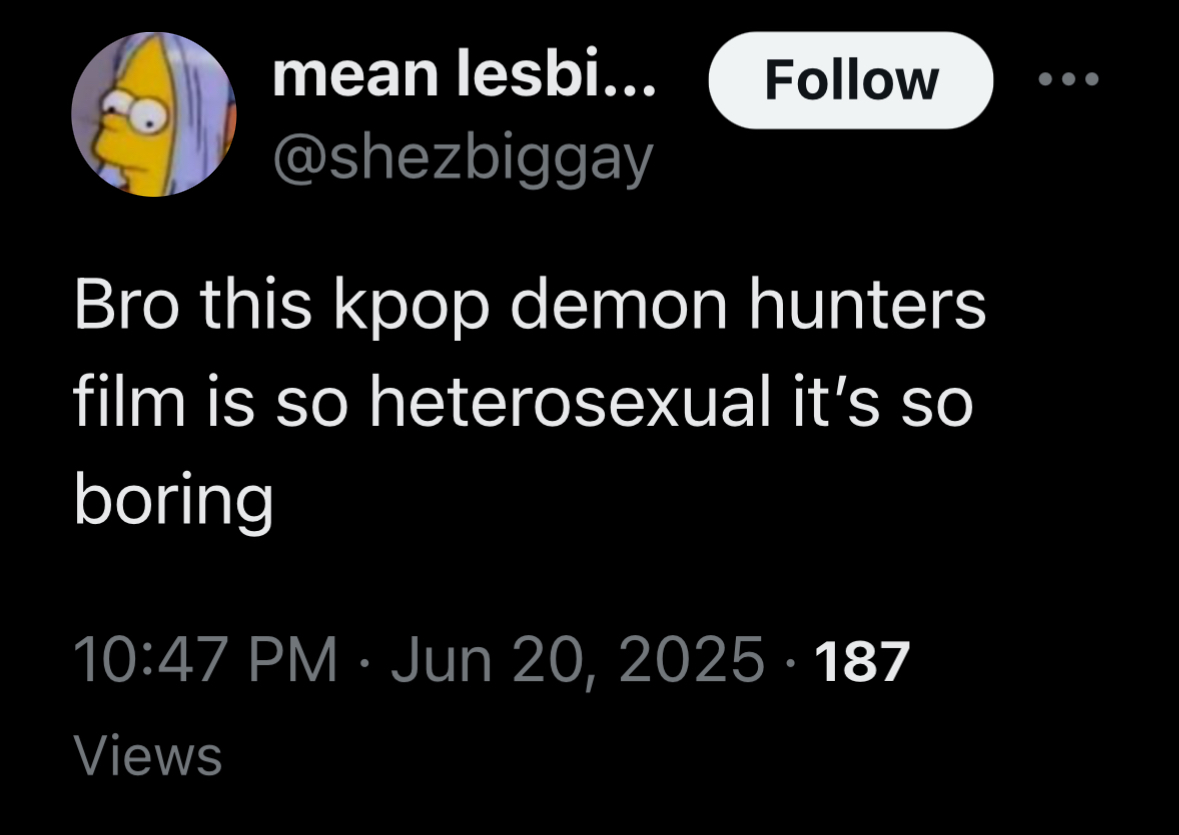Click the 'PM' text in the timestamp
The height and width of the screenshot is (835, 1179).
click(x=292, y=660)
